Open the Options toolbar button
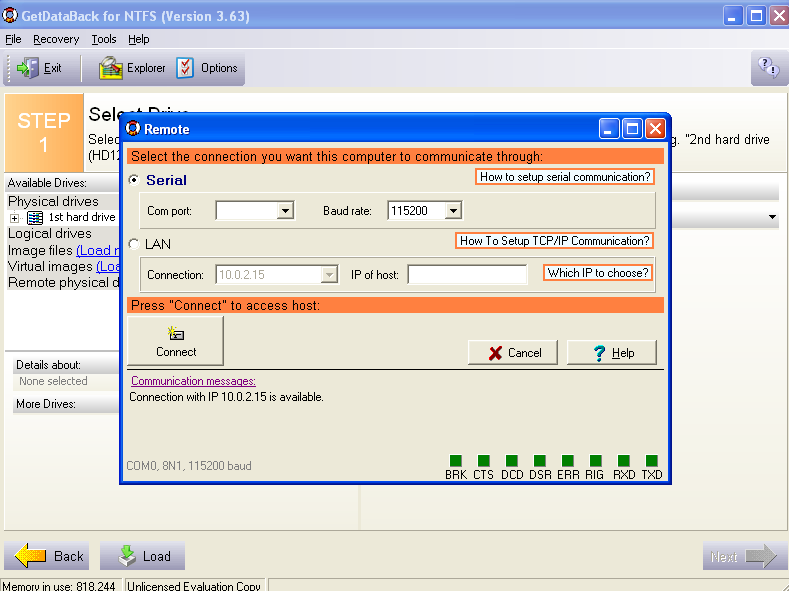Screen dimensions: 789x591 207,68
